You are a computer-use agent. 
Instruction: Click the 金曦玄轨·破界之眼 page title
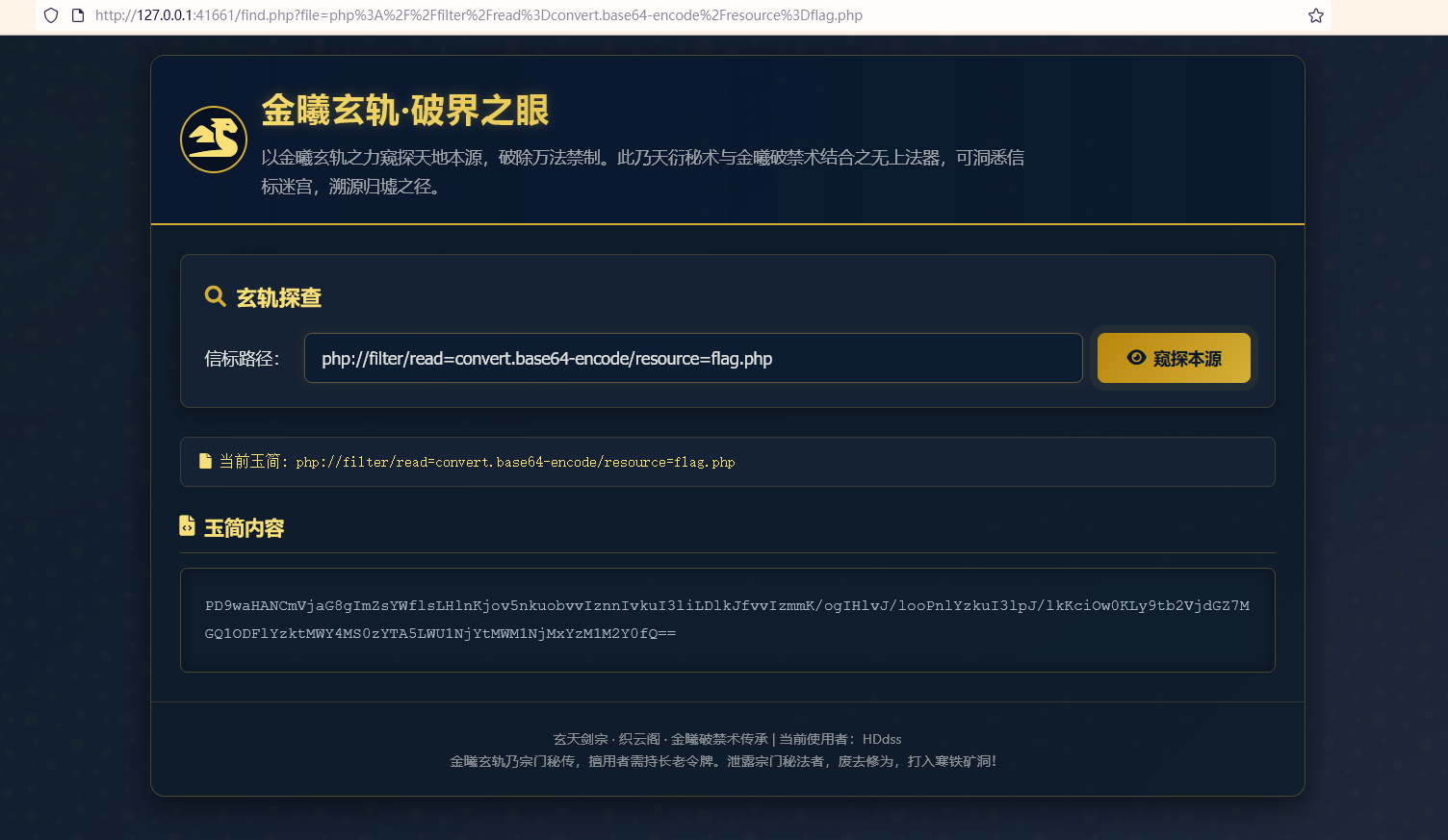pyautogui.click(x=404, y=111)
